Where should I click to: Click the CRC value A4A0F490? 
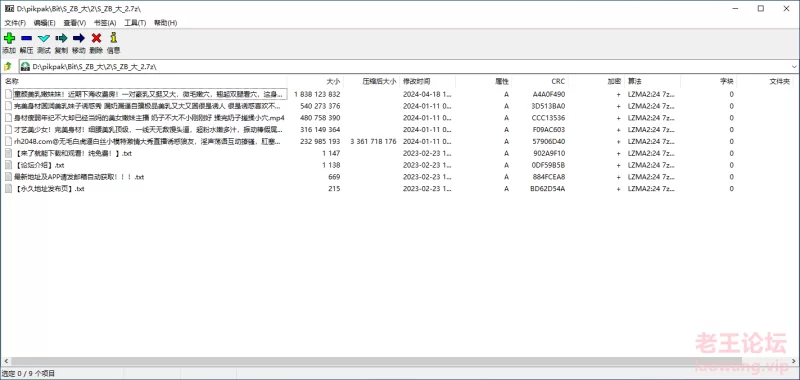(548, 94)
